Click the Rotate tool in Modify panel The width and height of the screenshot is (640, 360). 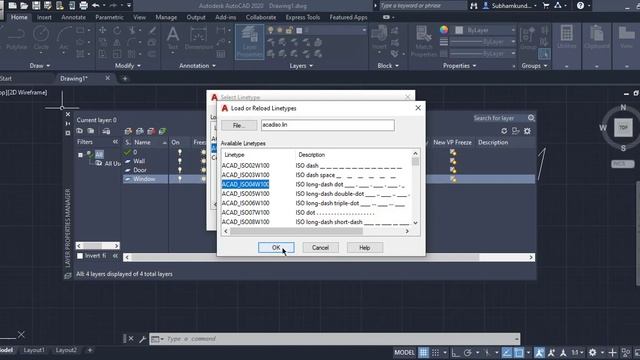coord(117,30)
